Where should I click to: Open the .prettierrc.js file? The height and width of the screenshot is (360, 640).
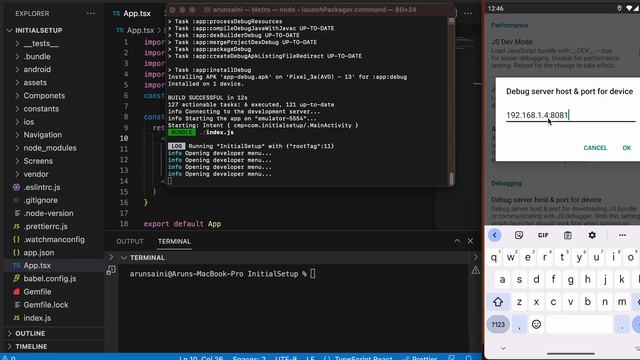coord(45,226)
